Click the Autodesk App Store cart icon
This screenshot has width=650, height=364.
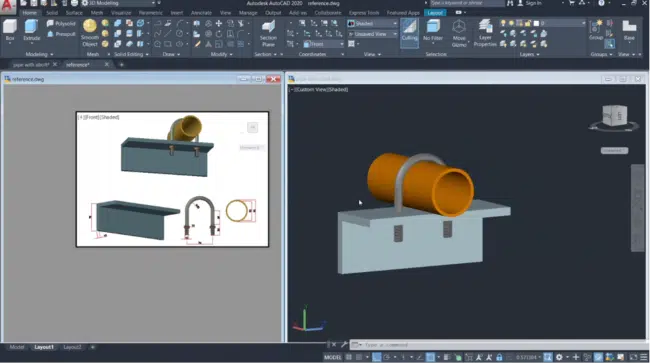(572, 3)
